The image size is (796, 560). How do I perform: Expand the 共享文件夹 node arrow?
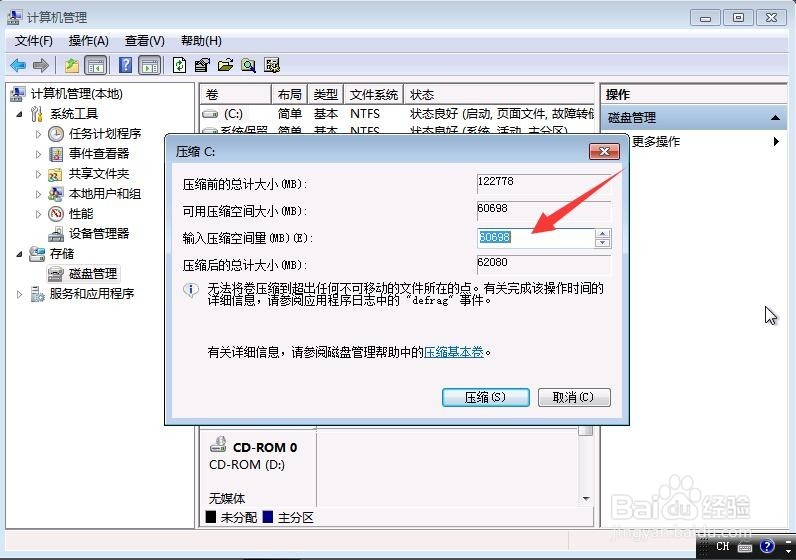click(38, 174)
